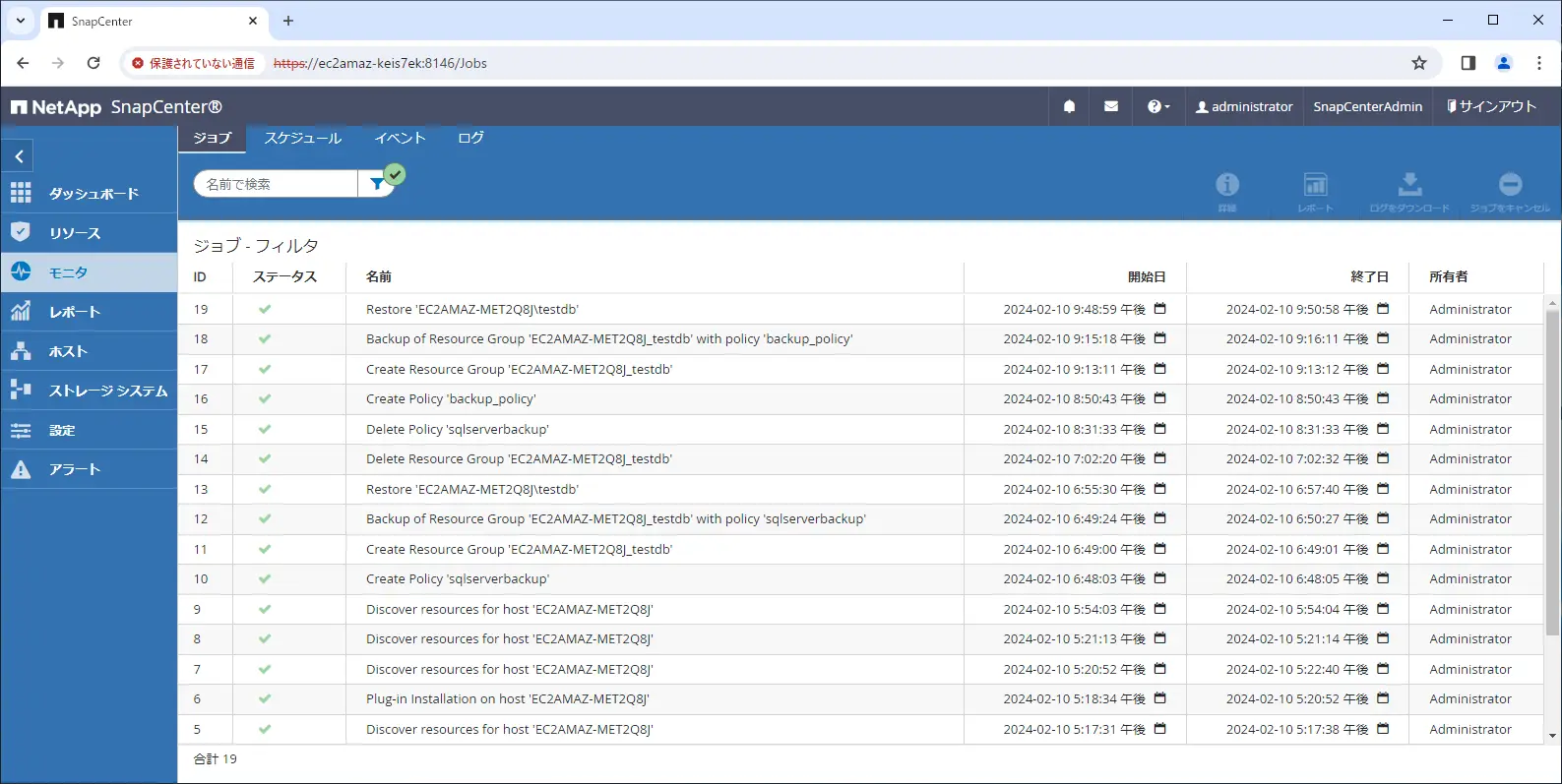
Task: Switch to the ジョブ tab
Action: coord(212,138)
